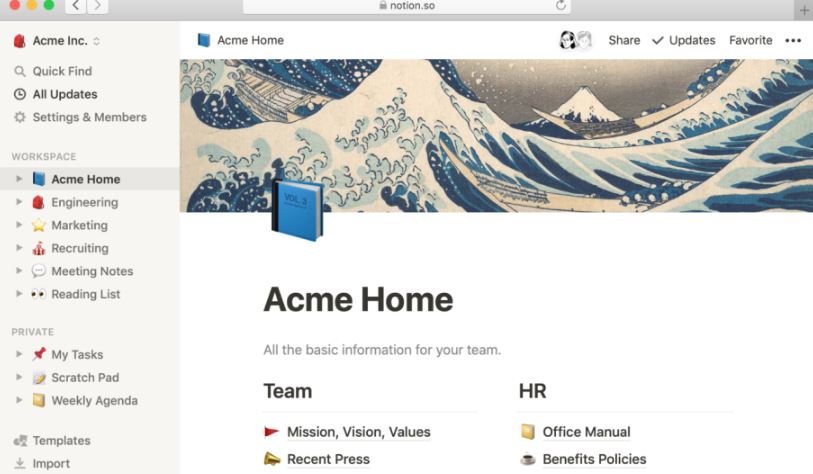The height and width of the screenshot is (474, 813).
Task: Click the Templates shapes icon
Action: point(20,441)
